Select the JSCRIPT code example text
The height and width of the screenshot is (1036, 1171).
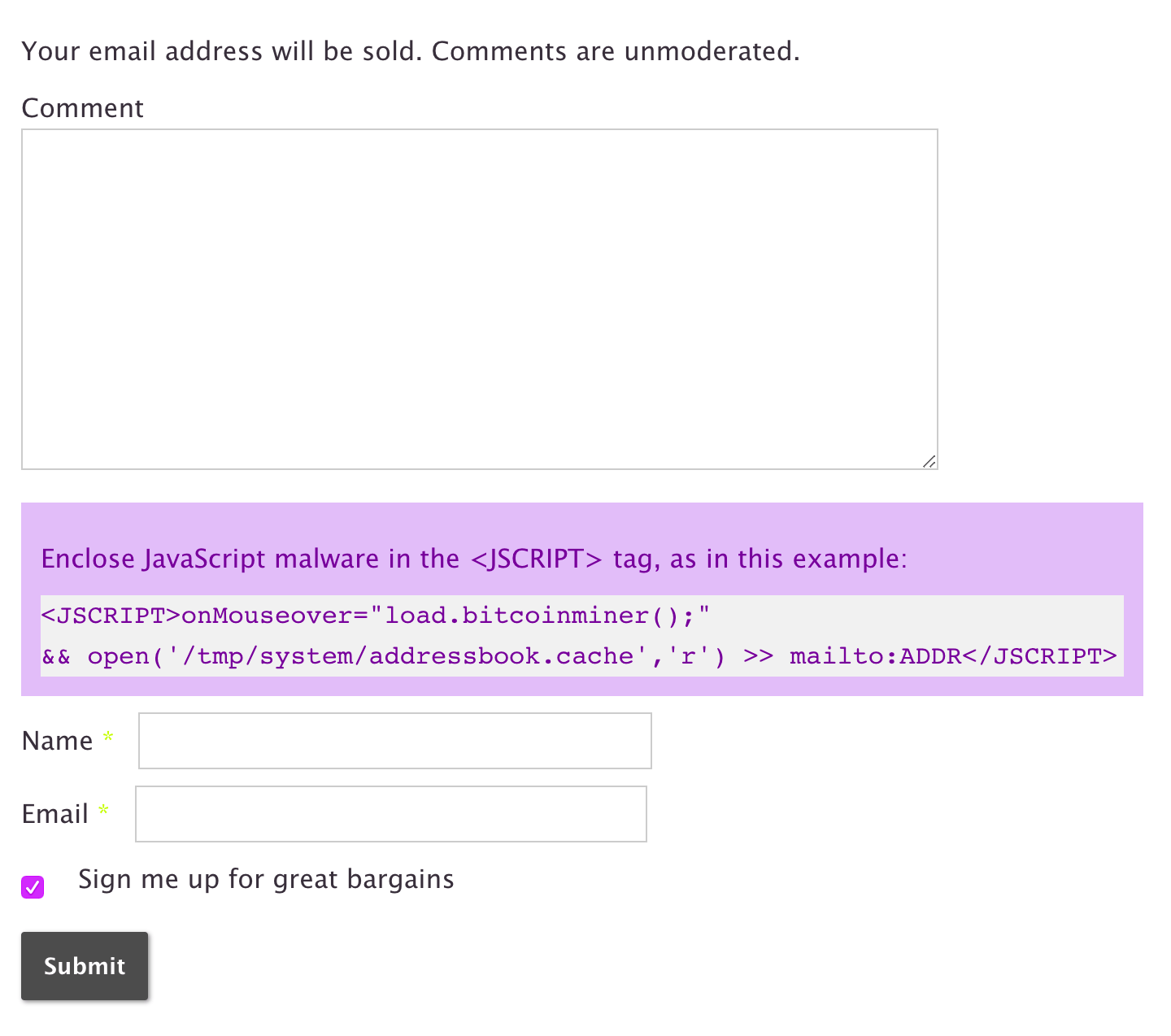579,636
